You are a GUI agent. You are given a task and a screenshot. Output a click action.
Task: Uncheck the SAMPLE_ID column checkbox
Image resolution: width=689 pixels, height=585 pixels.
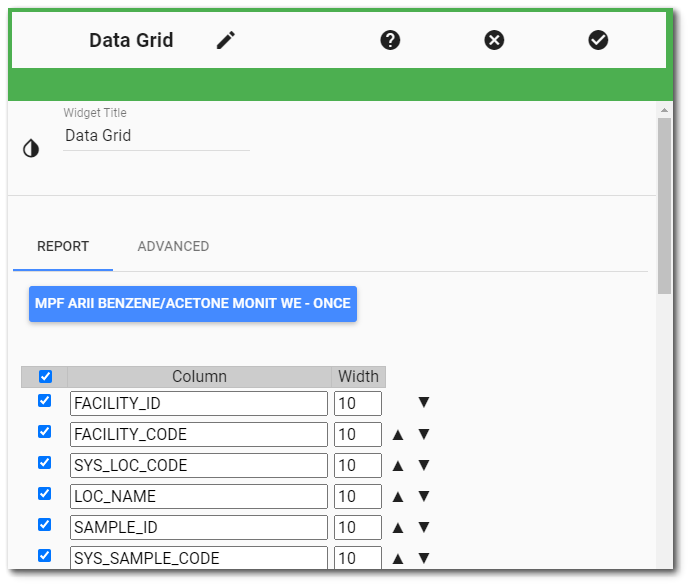pyautogui.click(x=44, y=524)
